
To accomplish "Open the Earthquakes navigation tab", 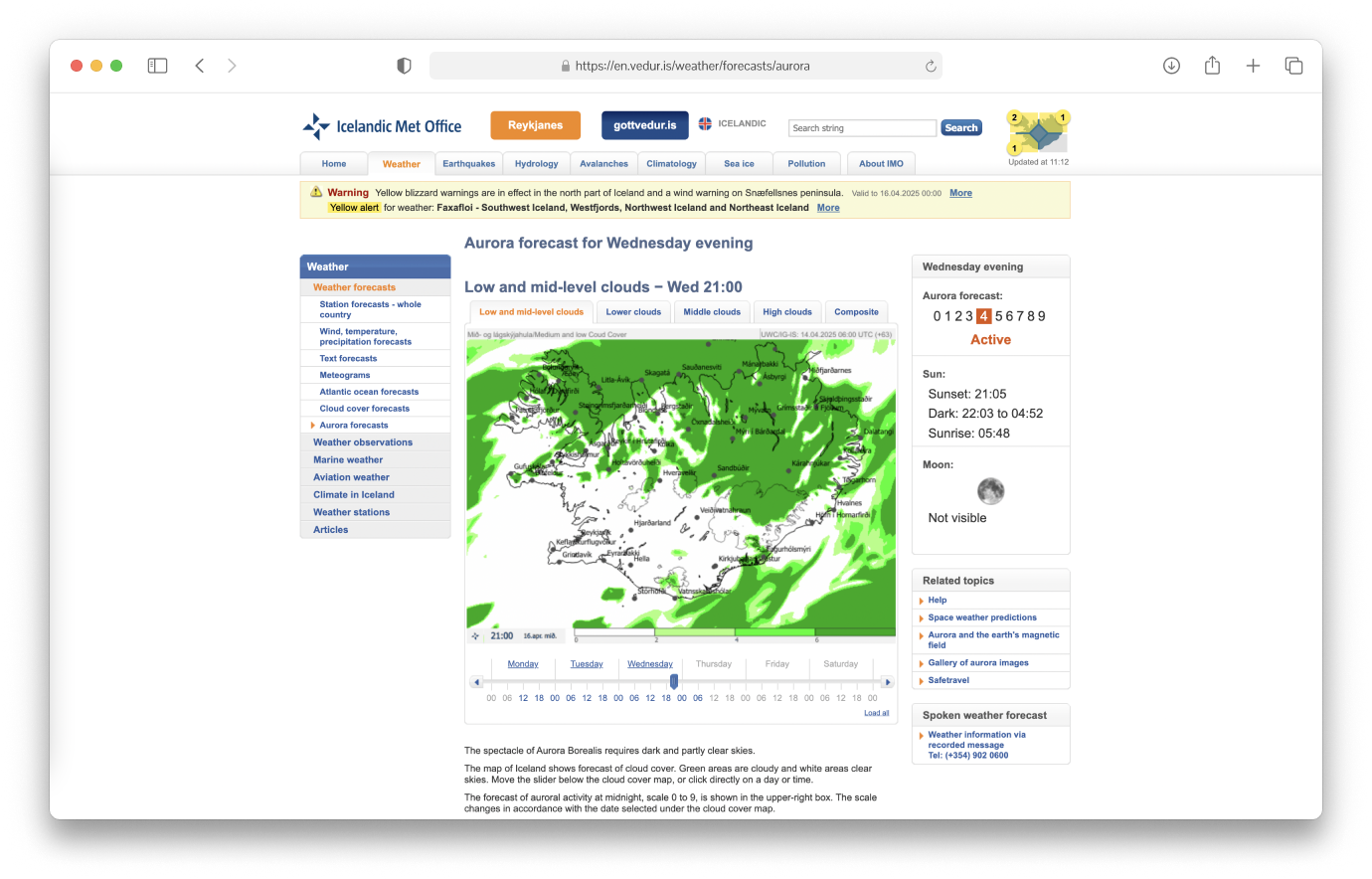I will [468, 164].
